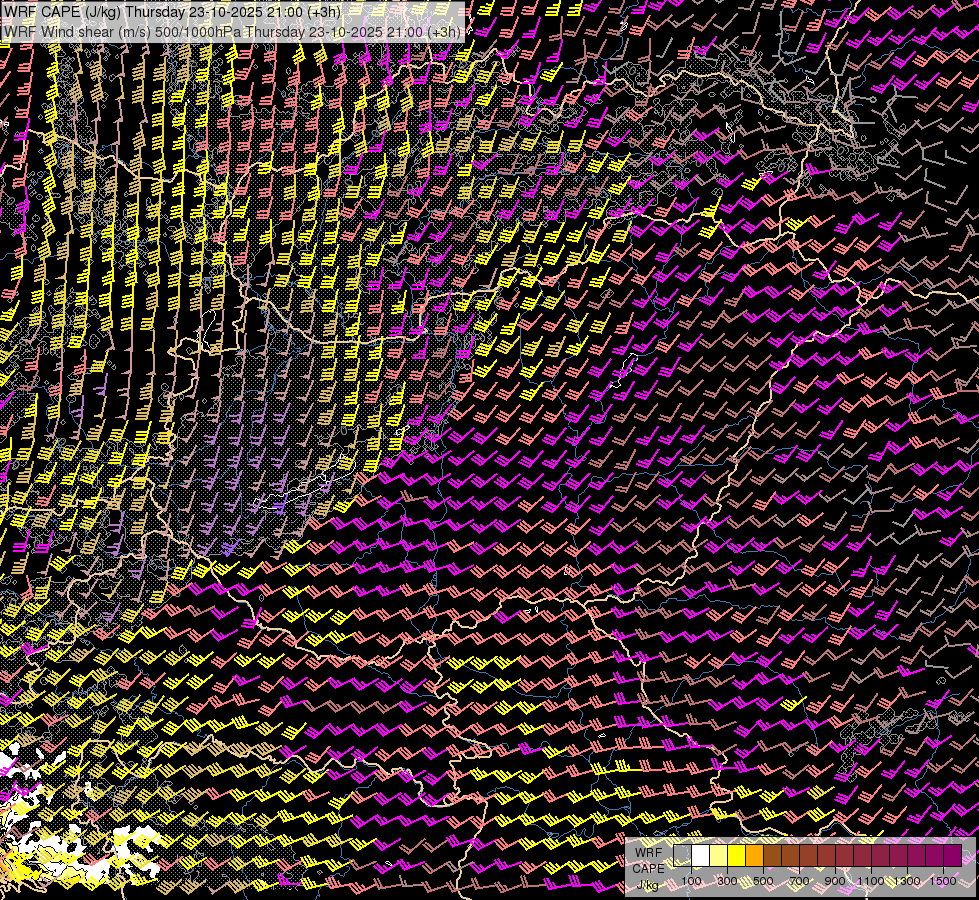This screenshot has height=900, width=979.
Task: Click the pale yellow CAPE legend swatch
Action: pos(719,856)
